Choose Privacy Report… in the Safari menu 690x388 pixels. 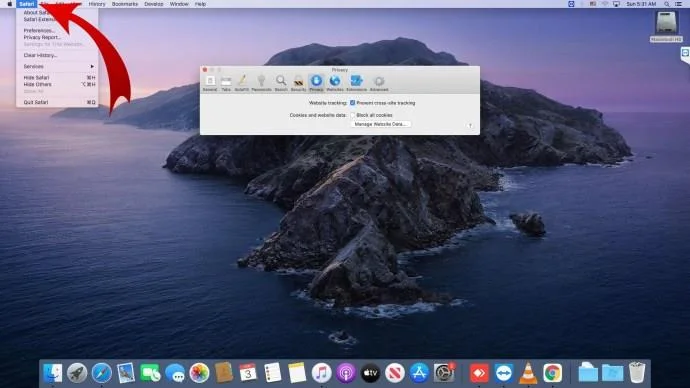[x=57, y=37]
